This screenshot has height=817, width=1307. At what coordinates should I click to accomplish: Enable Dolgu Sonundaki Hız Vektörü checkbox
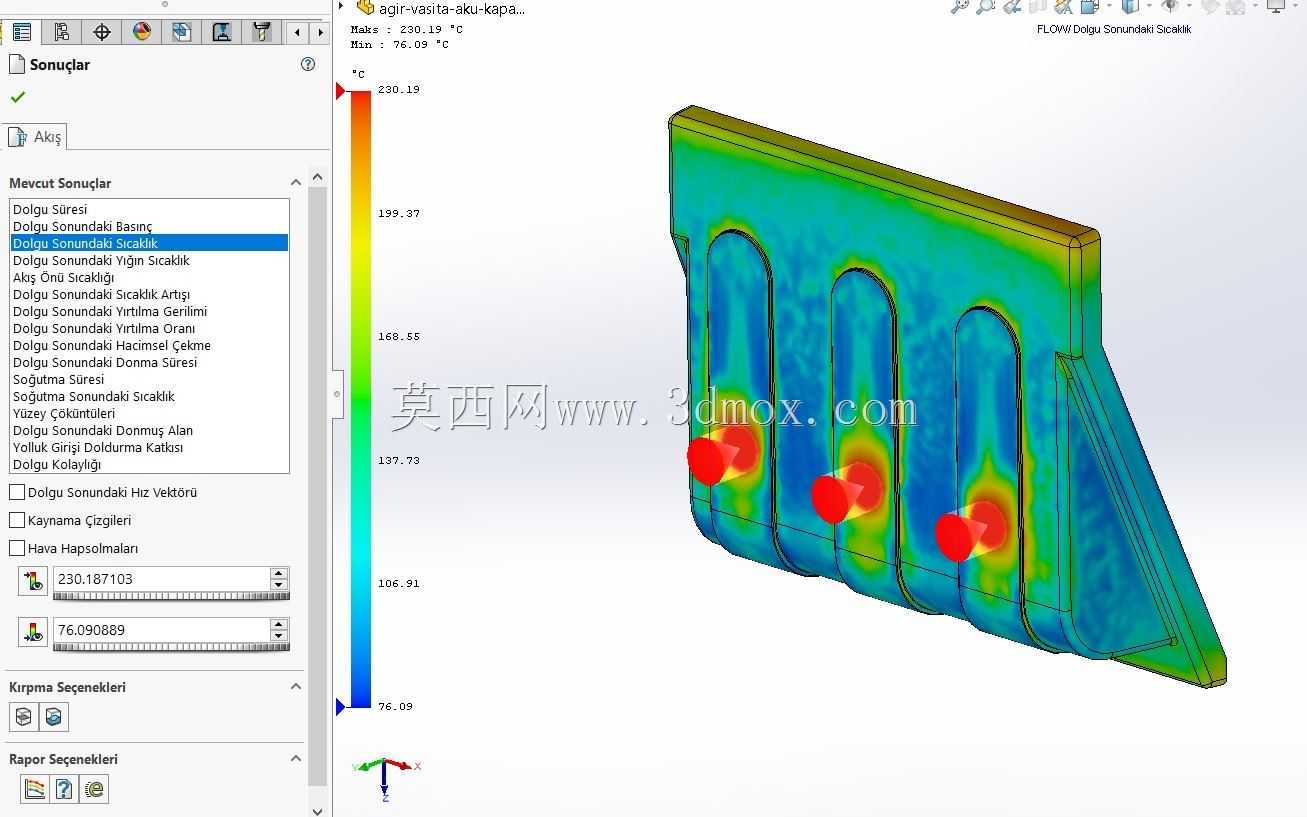coord(17,492)
